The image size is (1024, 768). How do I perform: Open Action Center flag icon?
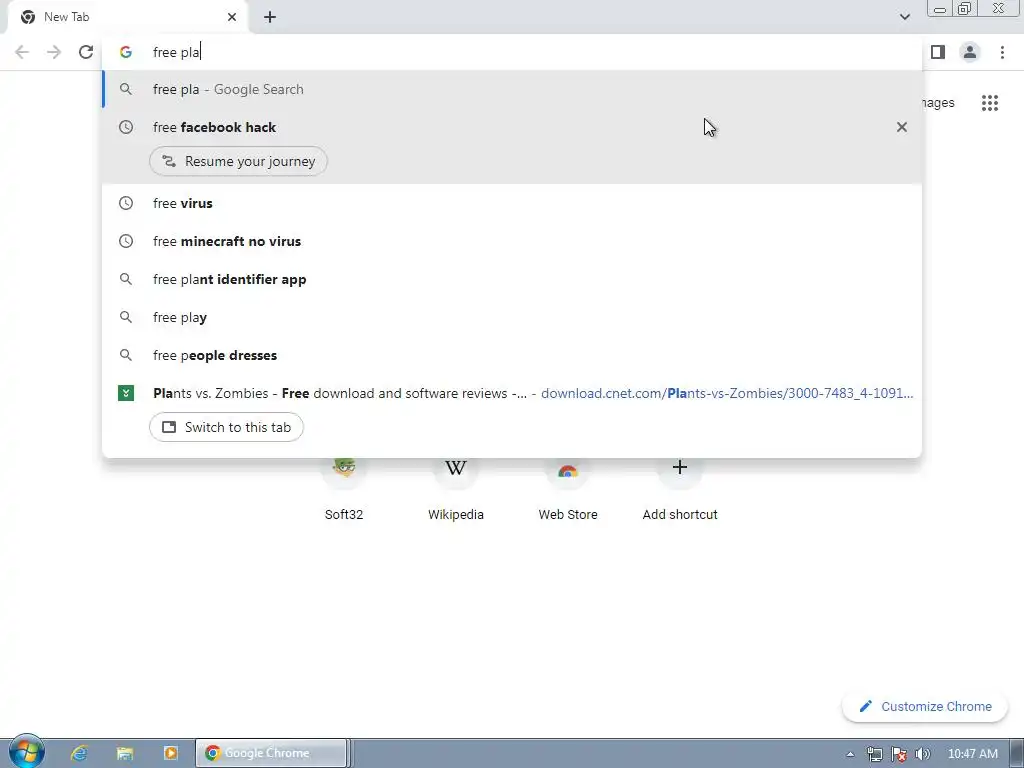coord(899,754)
